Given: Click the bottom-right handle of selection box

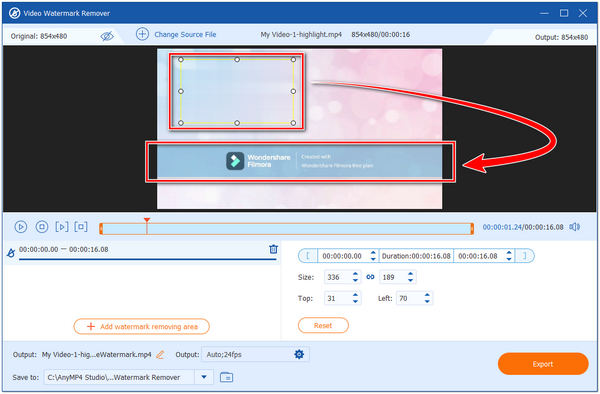Looking at the screenshot, I should [x=293, y=123].
